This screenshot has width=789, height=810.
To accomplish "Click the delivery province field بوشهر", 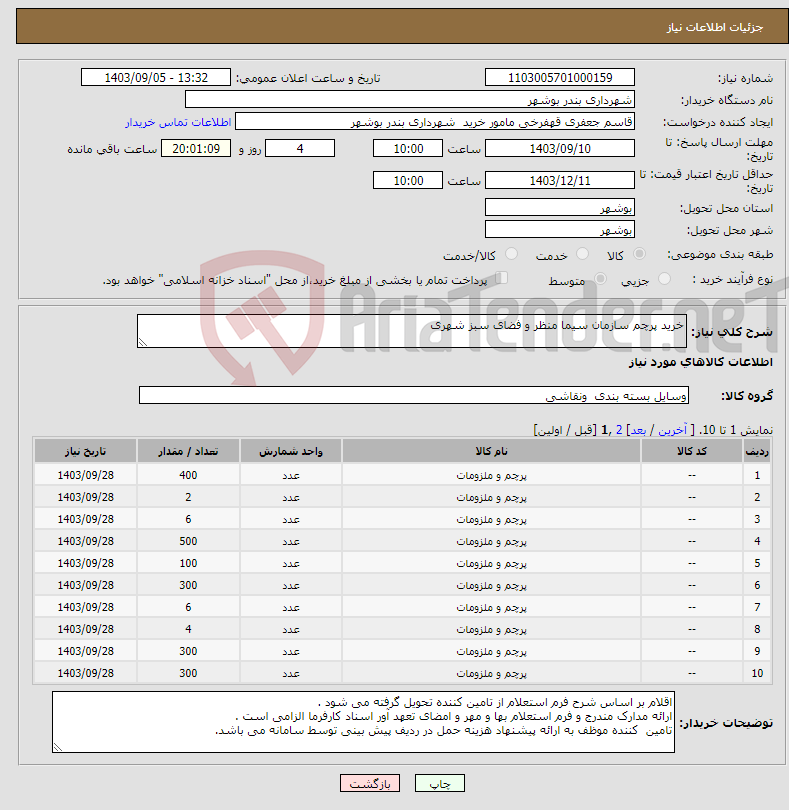I will (x=560, y=208).
